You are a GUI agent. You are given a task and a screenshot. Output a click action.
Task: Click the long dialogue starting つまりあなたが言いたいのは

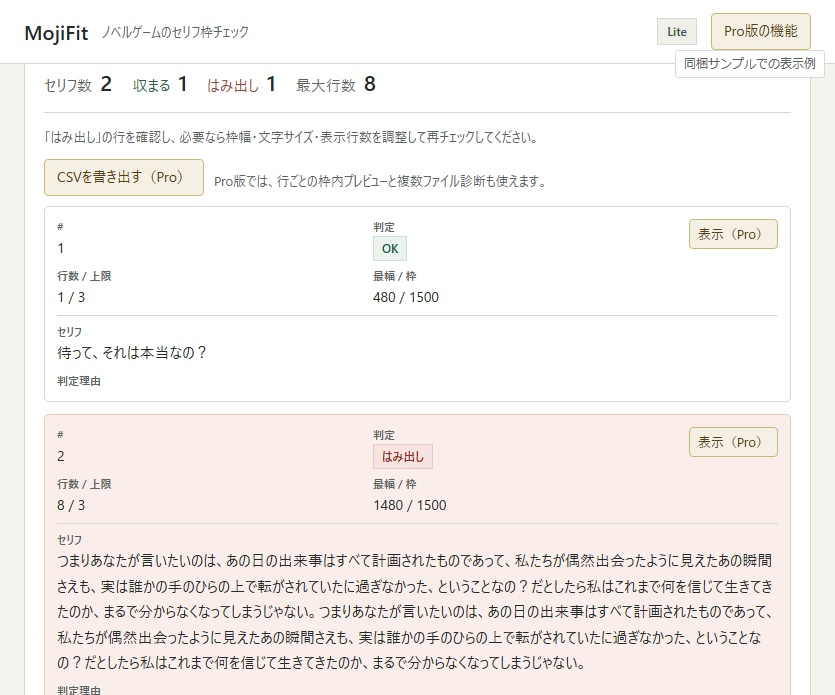click(415, 611)
